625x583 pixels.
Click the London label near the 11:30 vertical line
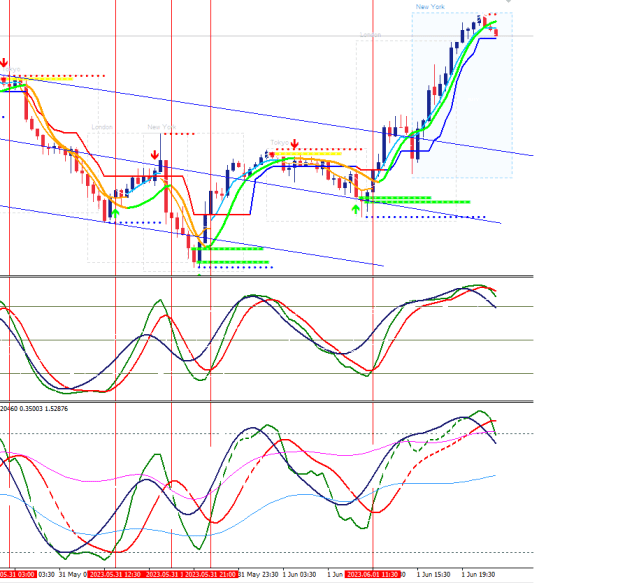click(x=370, y=35)
